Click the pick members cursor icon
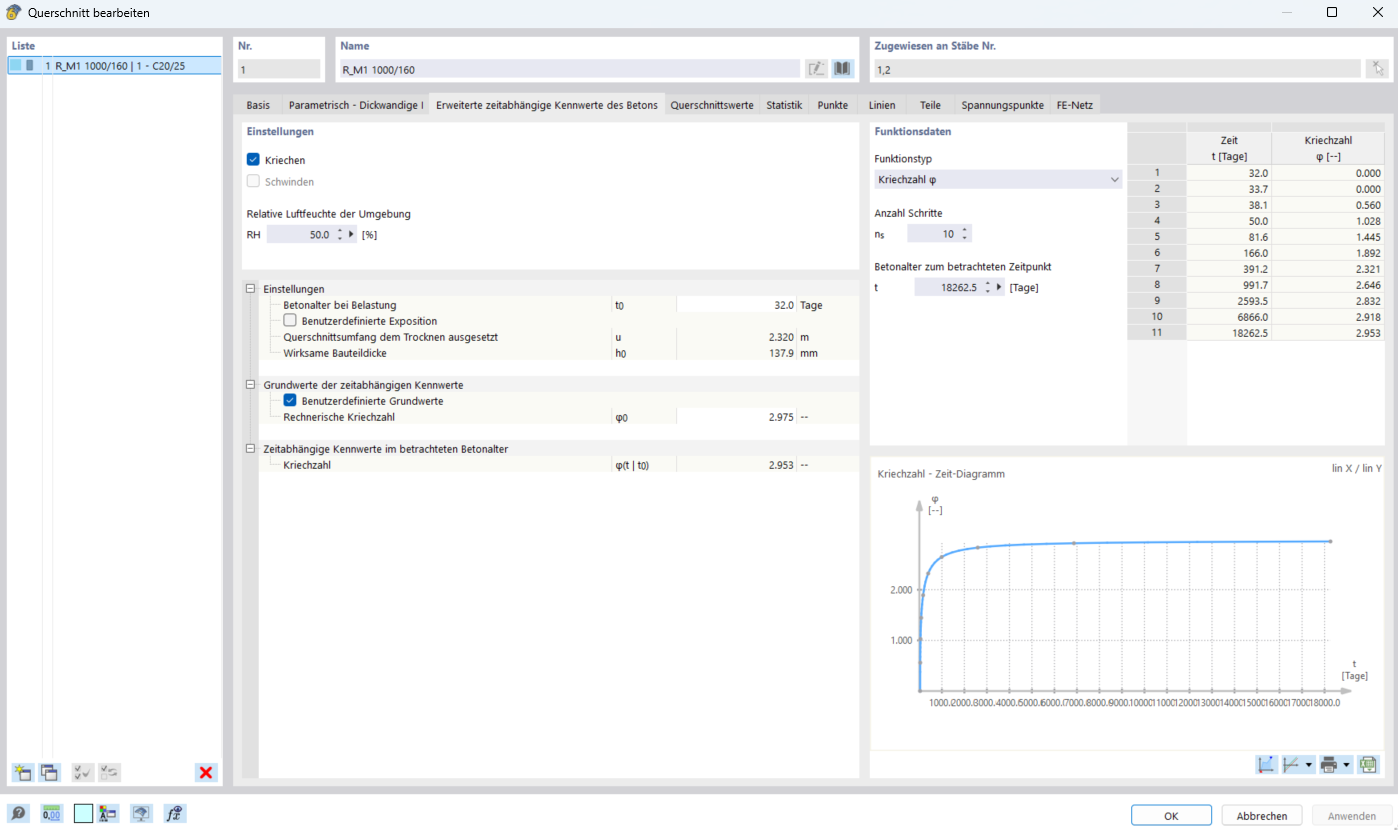This screenshot has width=1398, height=830. (x=1378, y=69)
